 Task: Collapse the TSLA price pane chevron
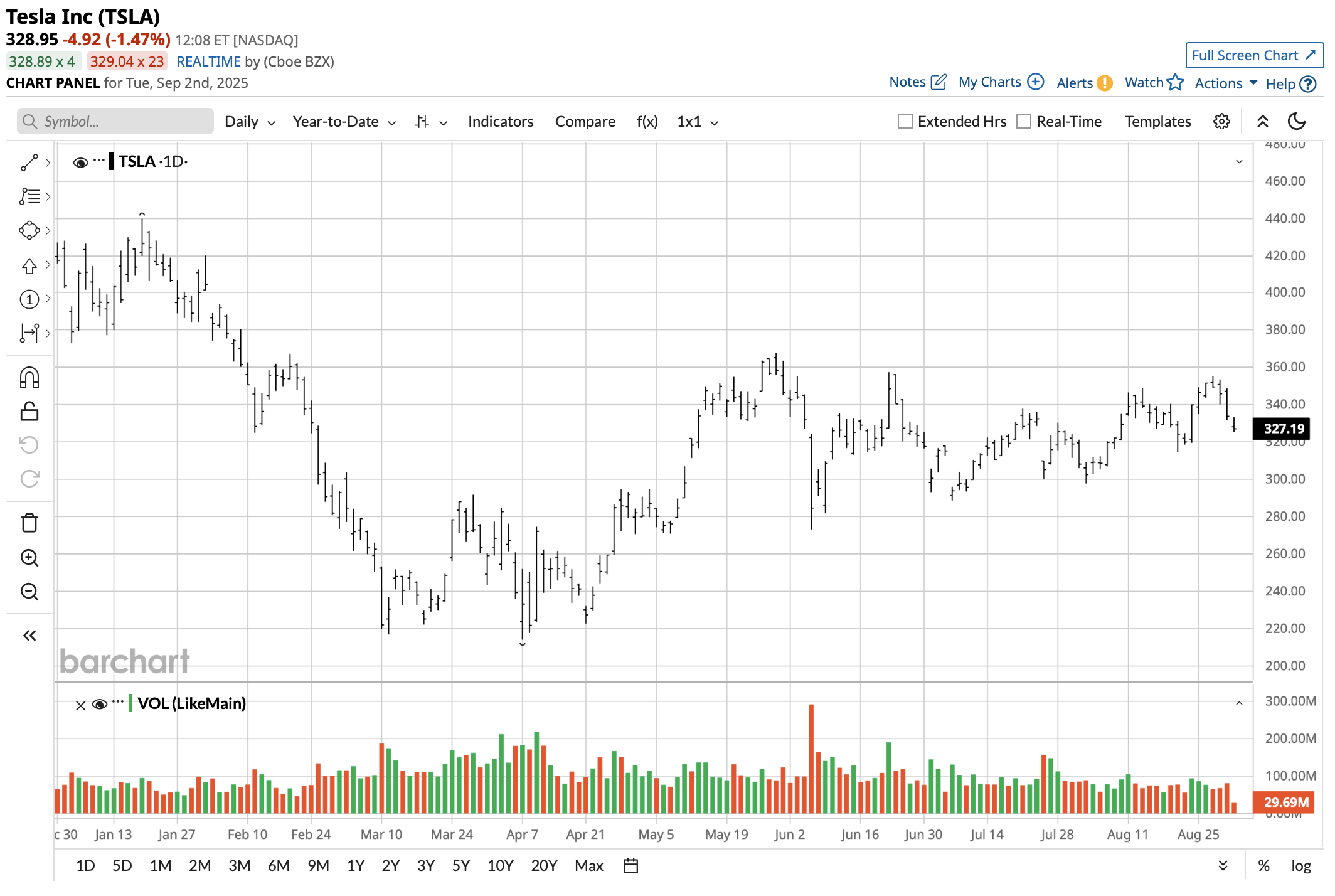pyautogui.click(x=1239, y=162)
